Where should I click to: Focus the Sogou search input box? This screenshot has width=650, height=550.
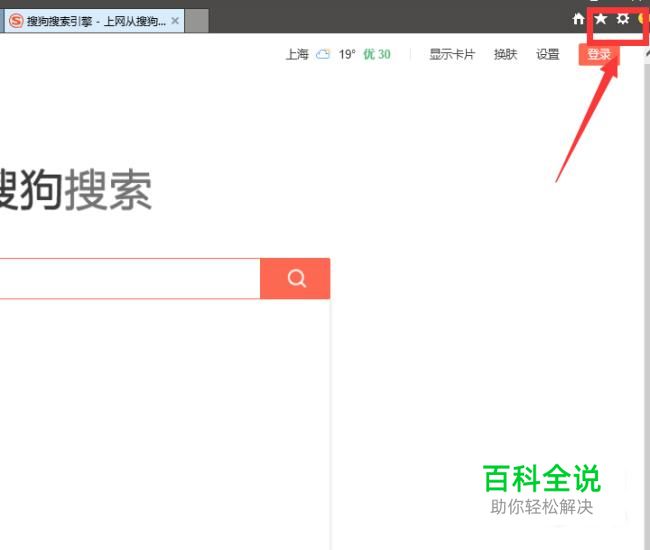130,278
